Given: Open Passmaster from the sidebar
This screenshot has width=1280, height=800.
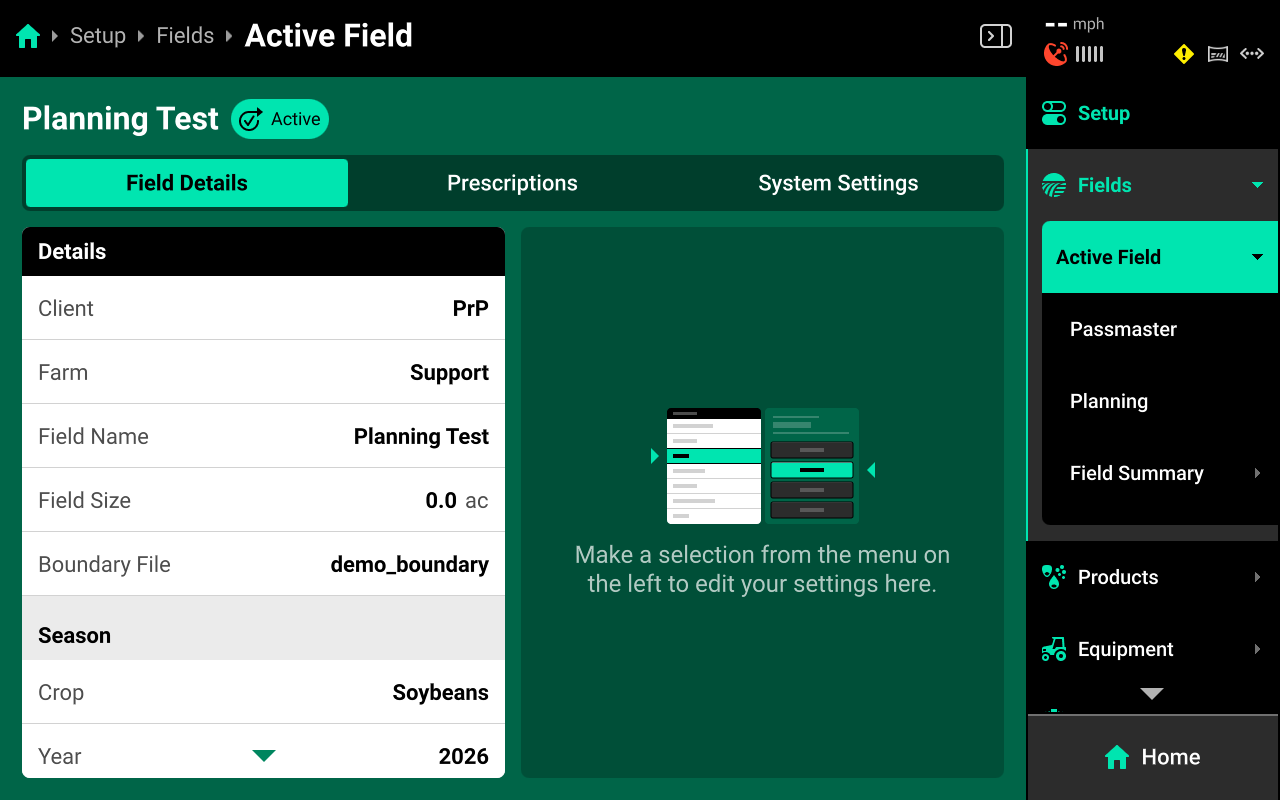Looking at the screenshot, I should [1123, 329].
